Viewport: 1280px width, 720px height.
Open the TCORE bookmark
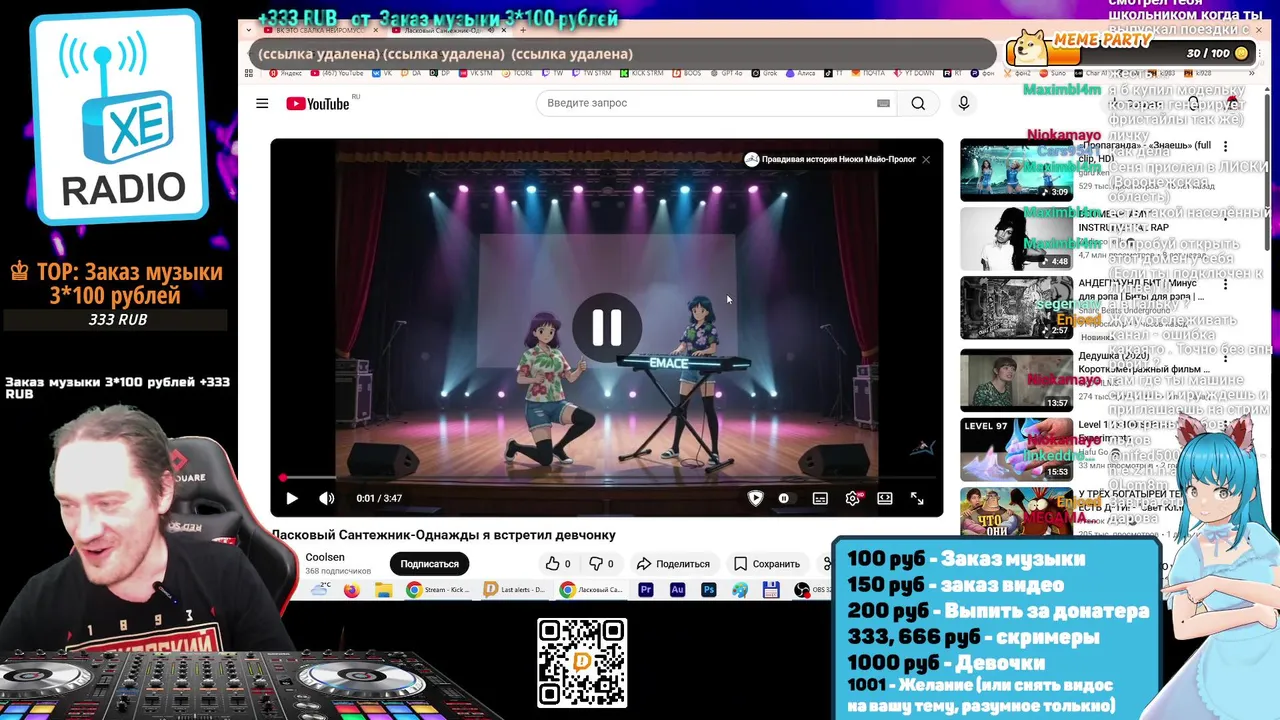coord(517,73)
